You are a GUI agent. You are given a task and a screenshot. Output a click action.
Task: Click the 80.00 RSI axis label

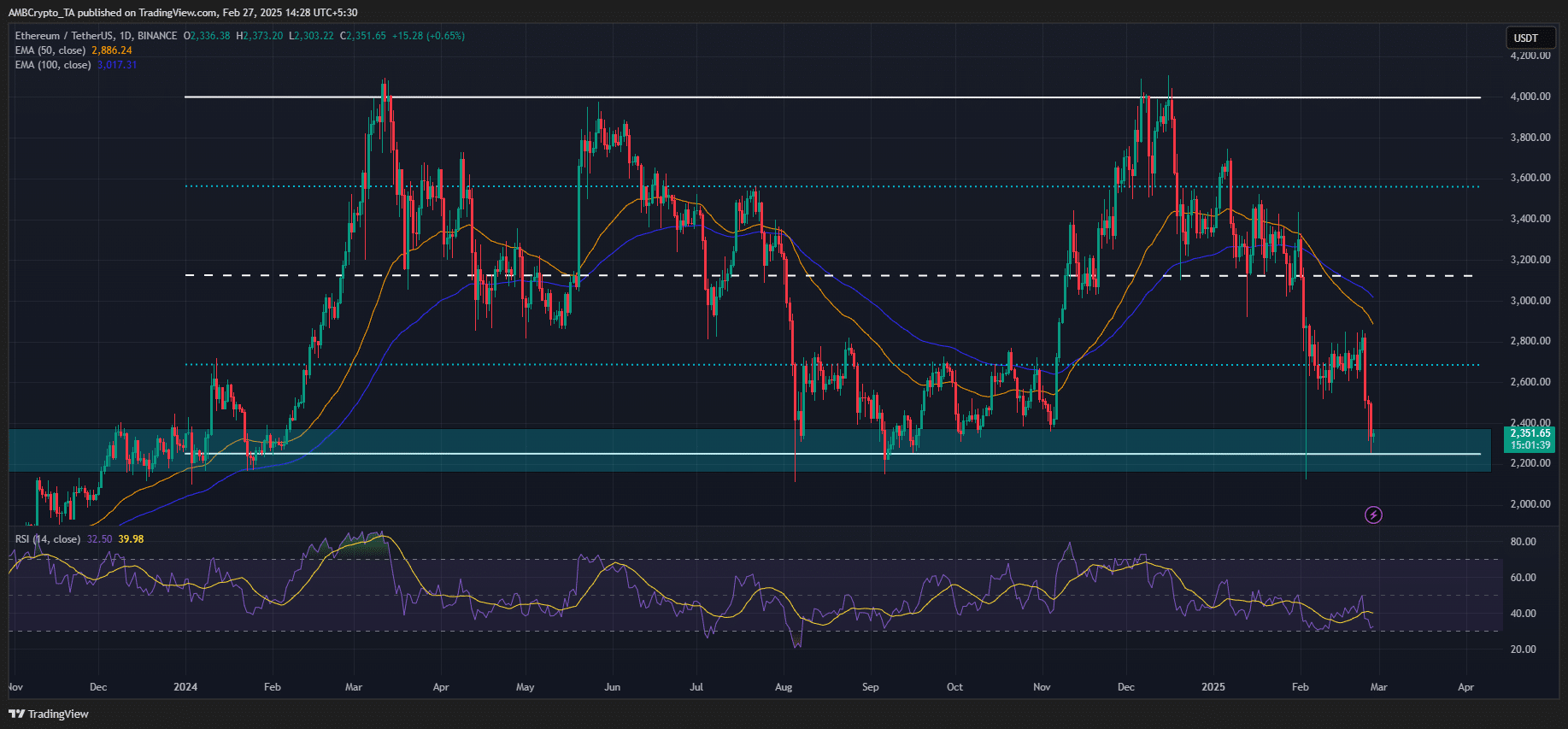click(1523, 542)
